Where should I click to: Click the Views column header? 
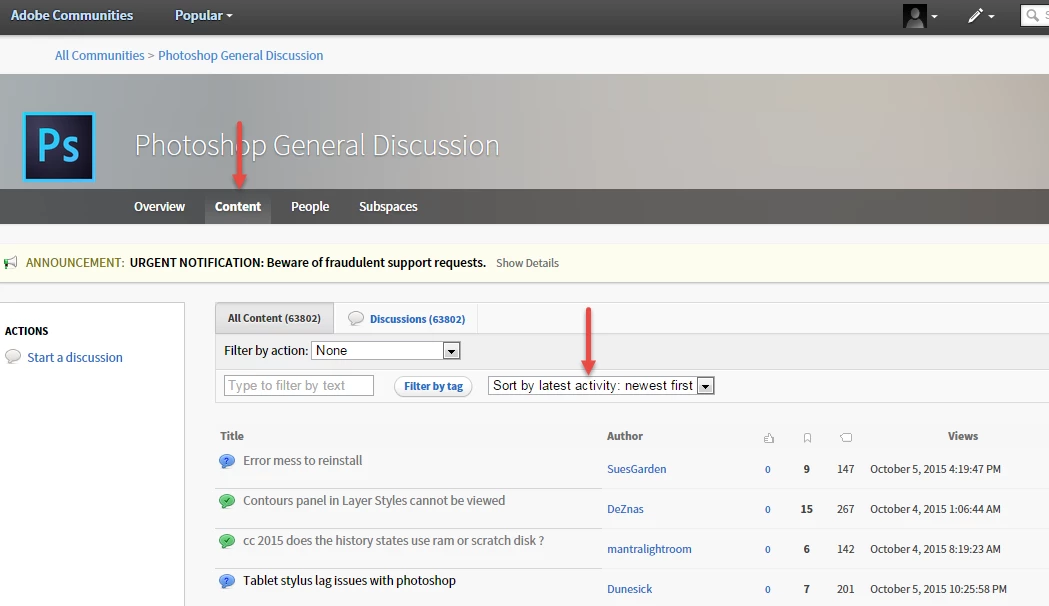tap(963, 436)
